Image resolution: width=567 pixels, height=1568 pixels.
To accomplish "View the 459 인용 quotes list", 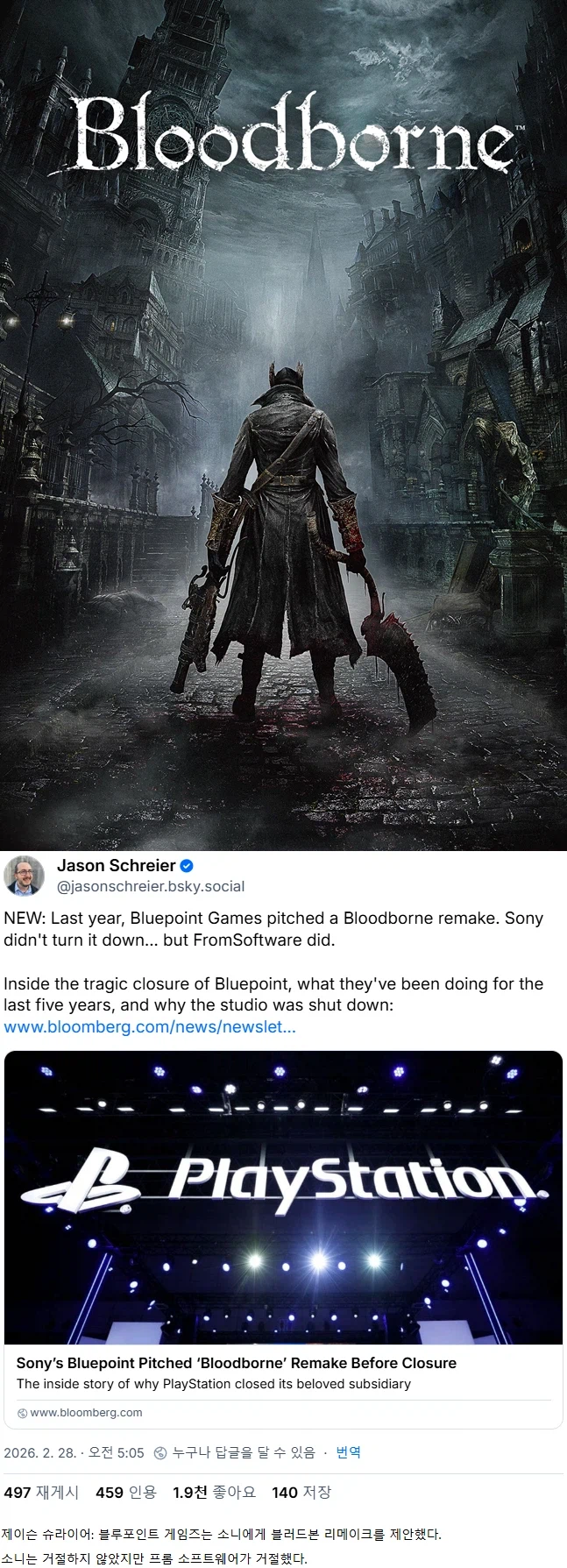I will click(x=126, y=1493).
